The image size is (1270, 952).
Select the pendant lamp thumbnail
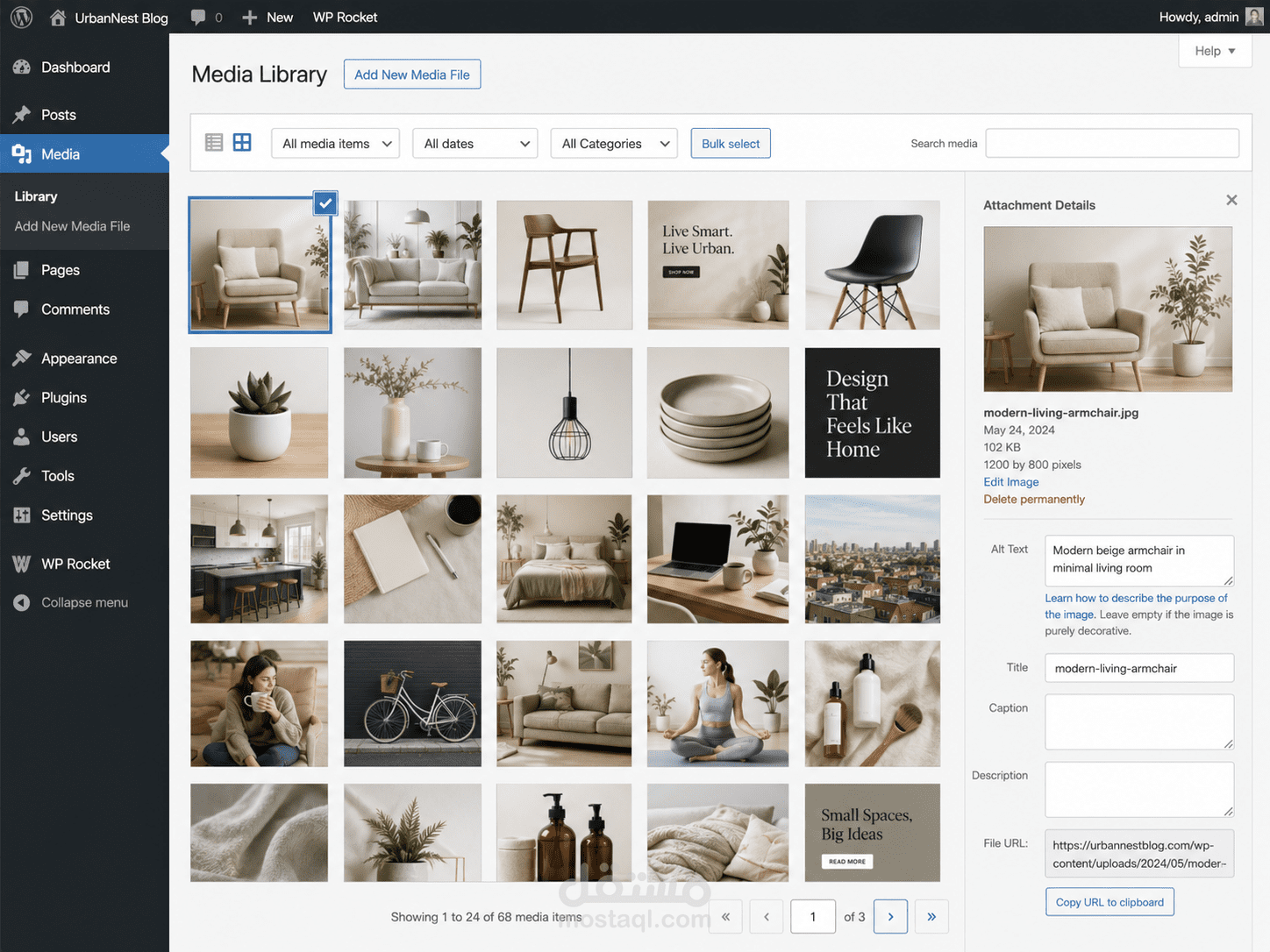(564, 413)
